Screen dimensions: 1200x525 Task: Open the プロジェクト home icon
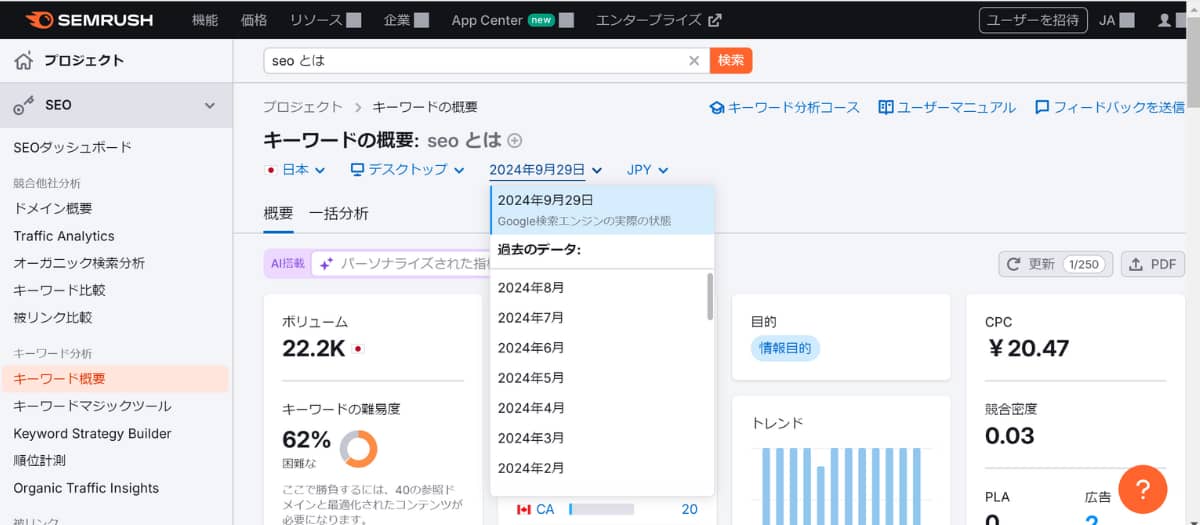pos(24,61)
